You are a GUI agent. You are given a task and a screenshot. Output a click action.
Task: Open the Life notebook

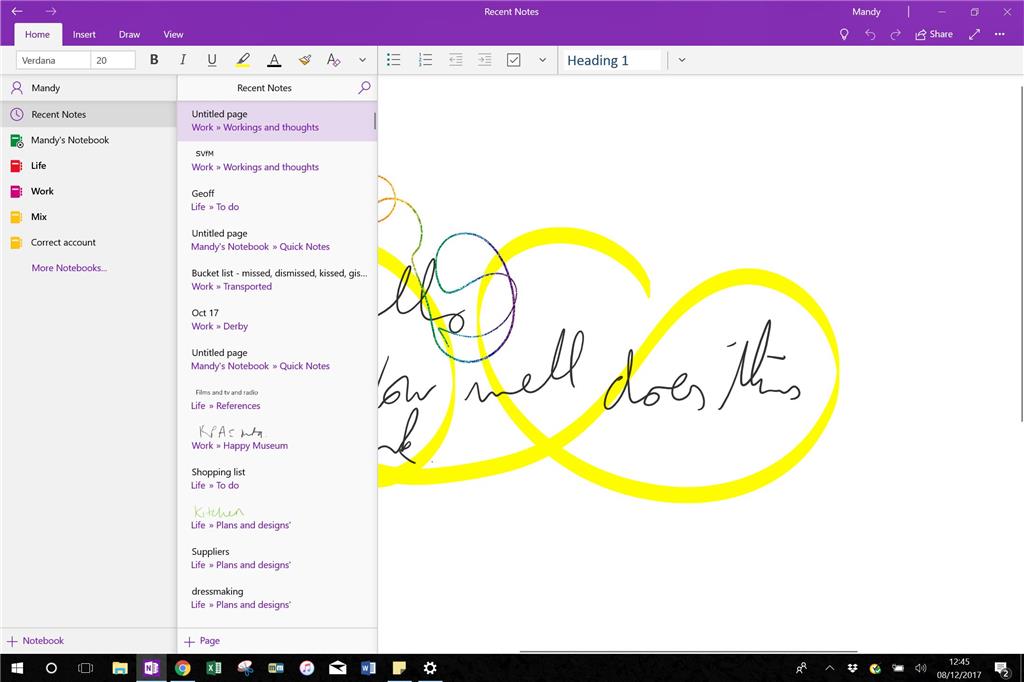coord(88,165)
